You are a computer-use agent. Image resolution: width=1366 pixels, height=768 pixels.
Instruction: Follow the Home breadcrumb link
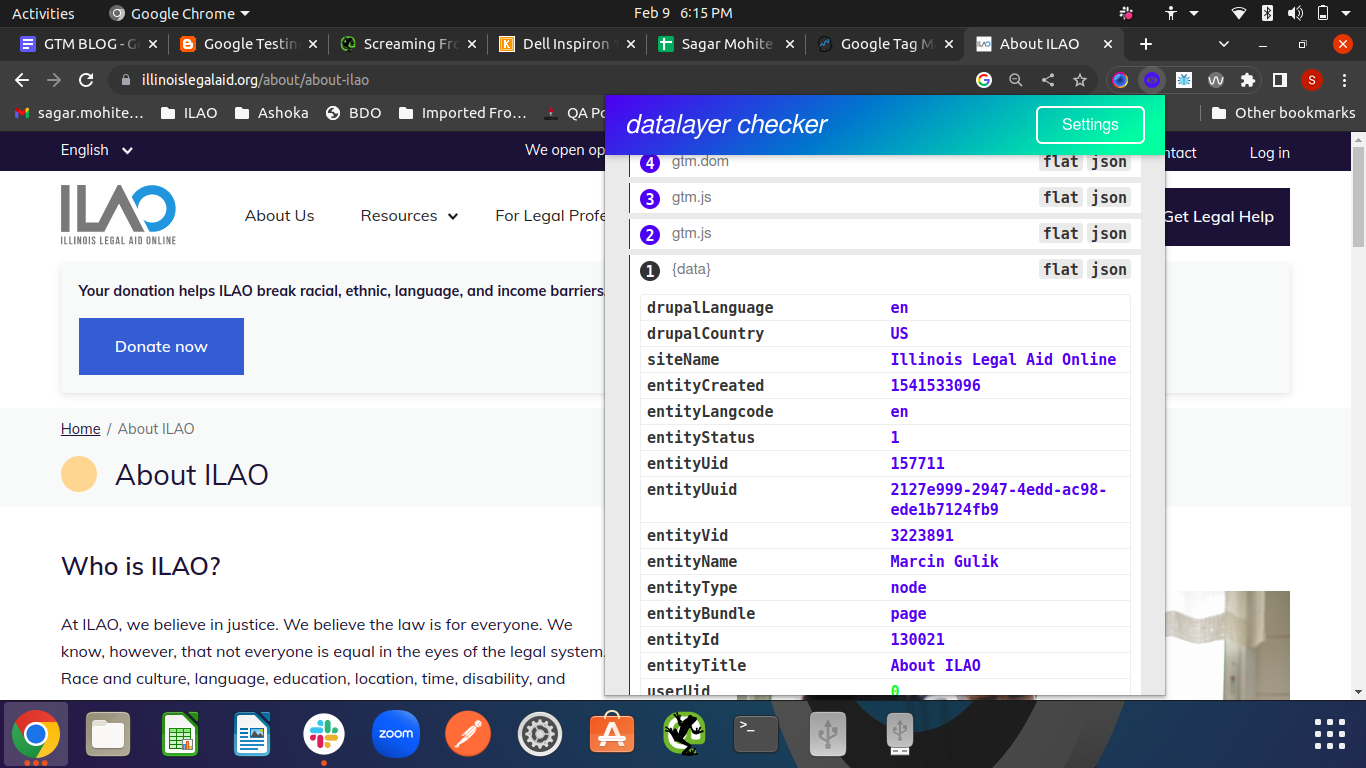pos(80,429)
